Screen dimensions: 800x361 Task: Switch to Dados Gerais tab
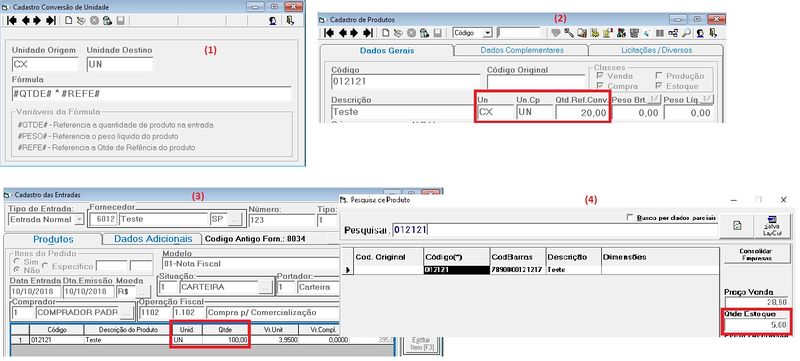coord(387,50)
